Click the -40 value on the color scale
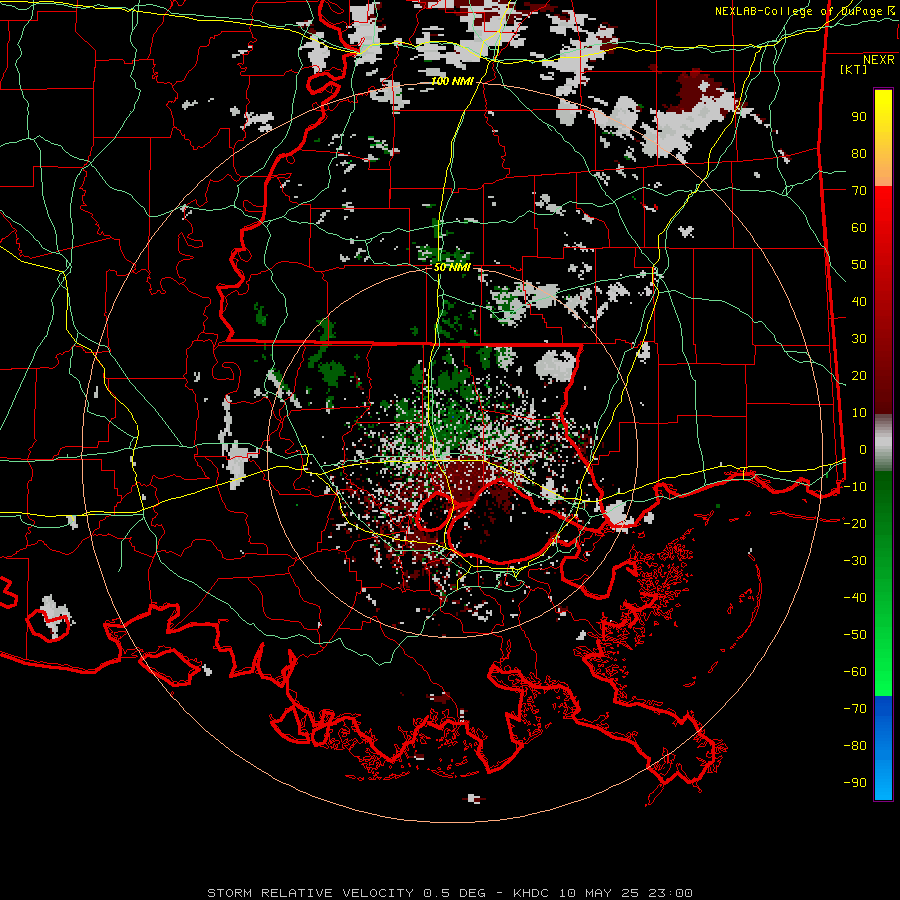The image size is (900, 900). 855,598
